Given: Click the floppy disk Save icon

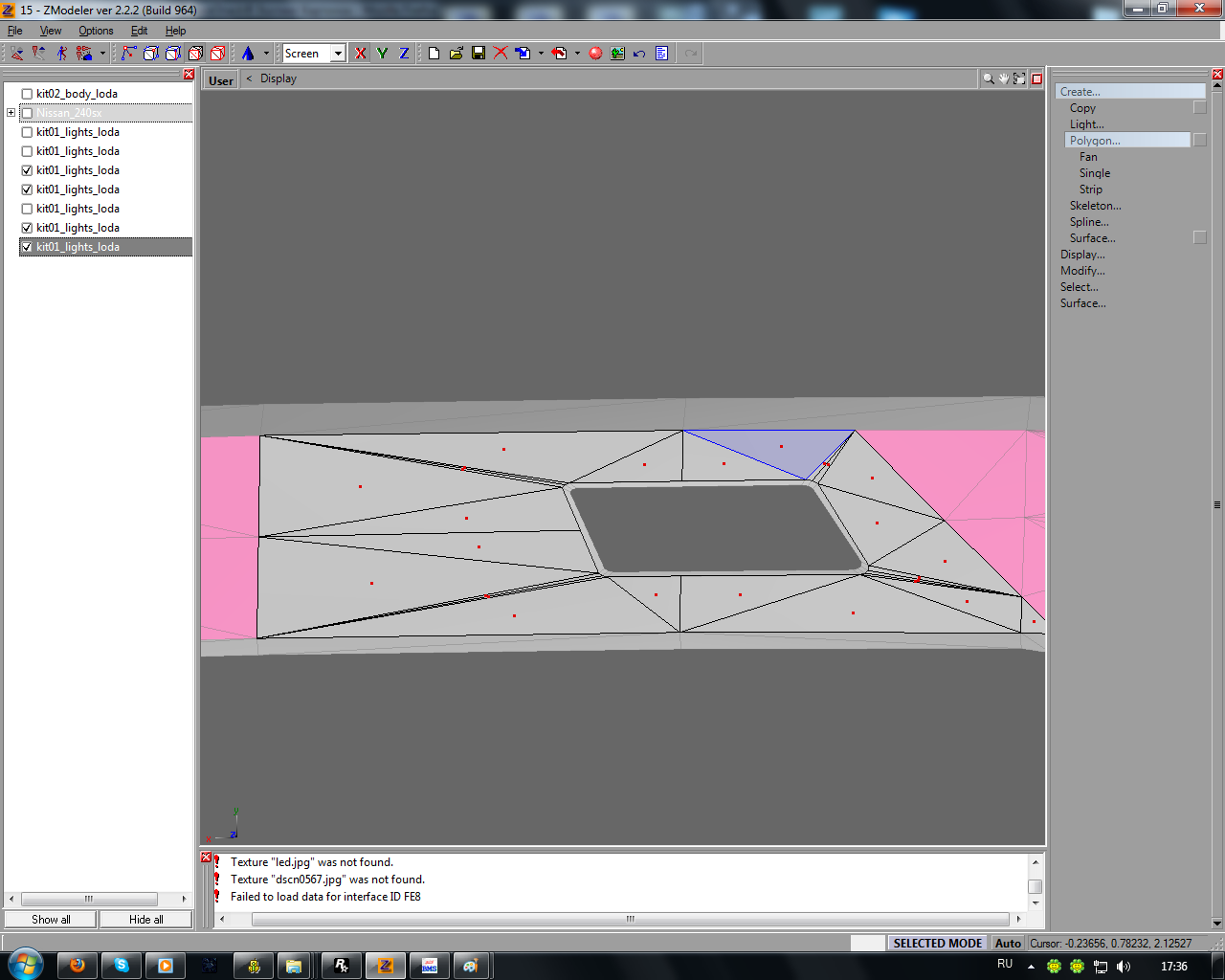Looking at the screenshot, I should 479,54.
